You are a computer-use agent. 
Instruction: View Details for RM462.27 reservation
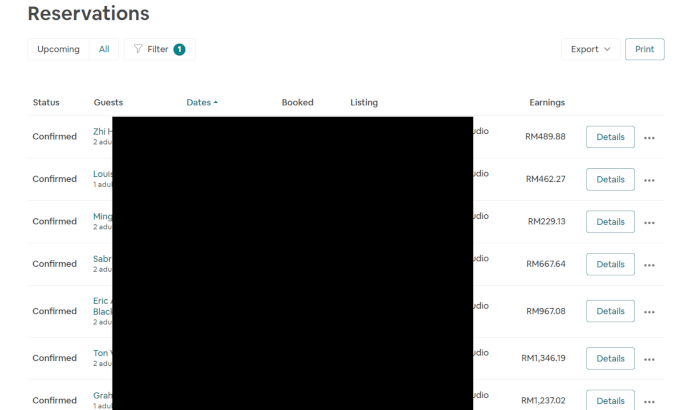[x=610, y=179]
